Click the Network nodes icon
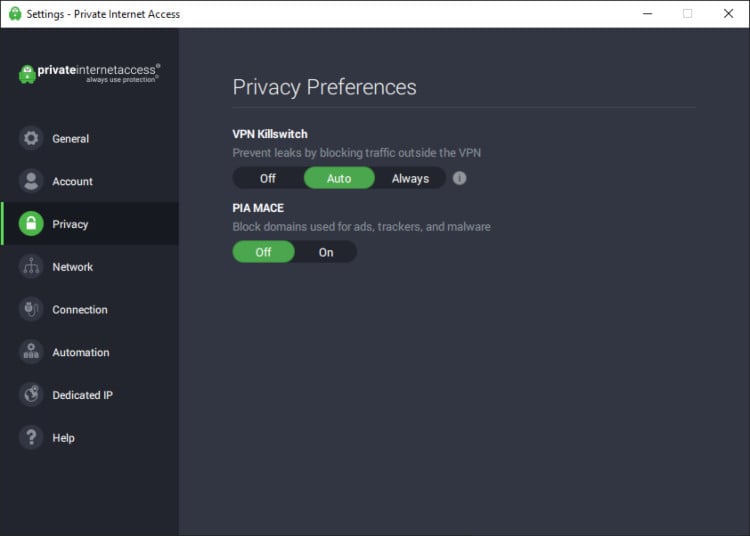750x536 pixels. (x=31, y=267)
